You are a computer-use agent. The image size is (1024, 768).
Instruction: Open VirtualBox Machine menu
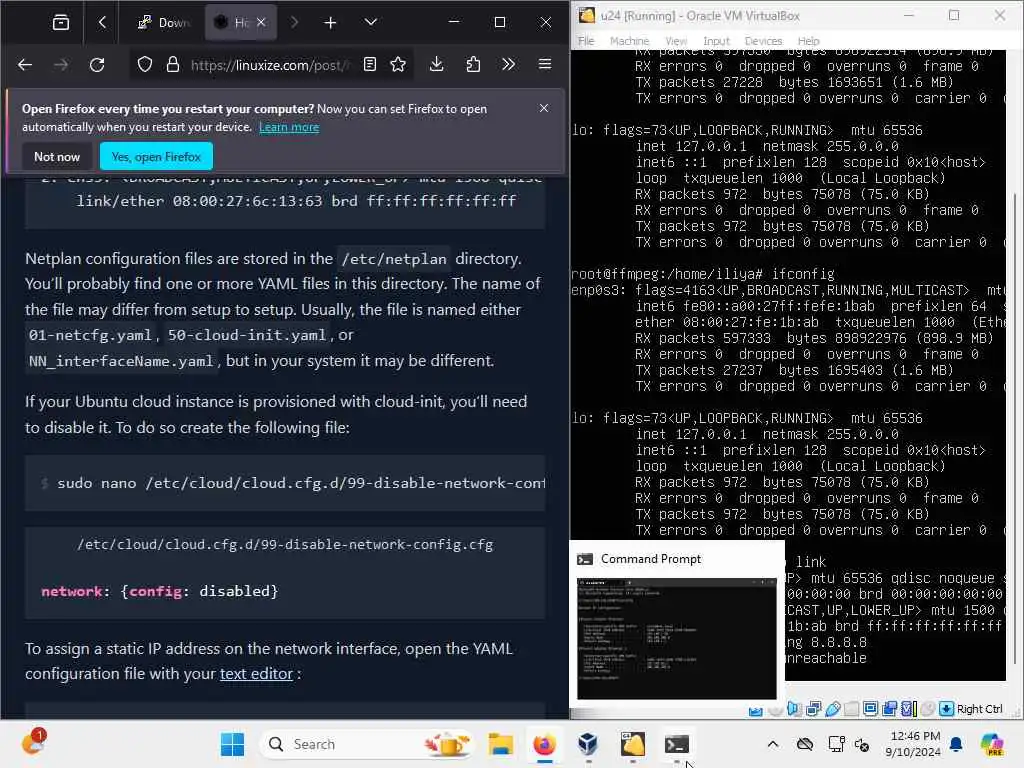coord(629,40)
